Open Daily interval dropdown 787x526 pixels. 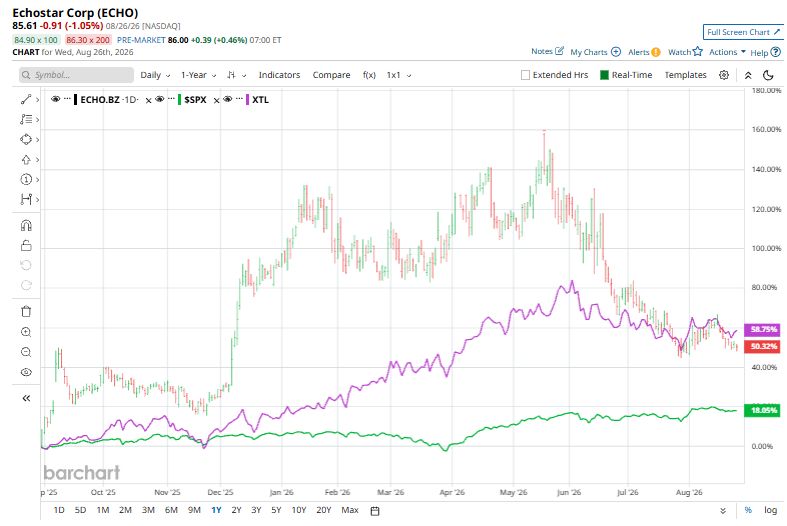pyautogui.click(x=155, y=75)
